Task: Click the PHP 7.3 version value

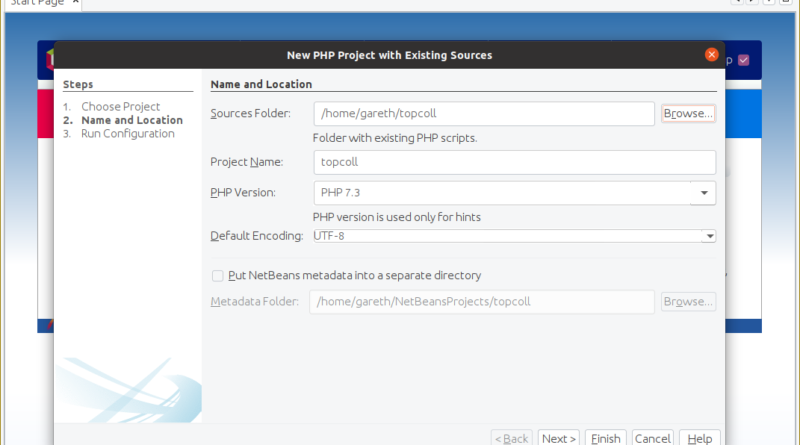Action: click(x=340, y=193)
